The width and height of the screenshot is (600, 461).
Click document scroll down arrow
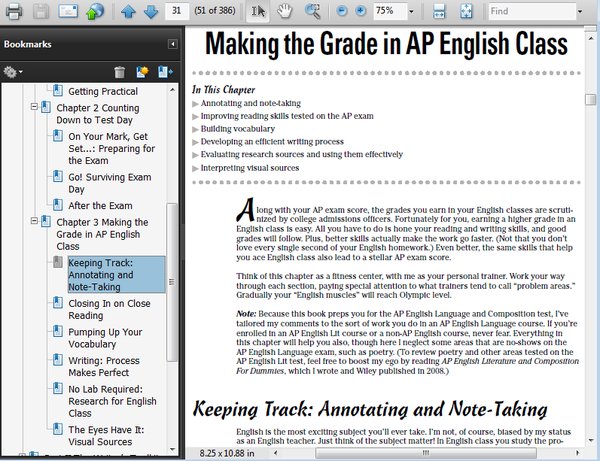tap(590, 441)
